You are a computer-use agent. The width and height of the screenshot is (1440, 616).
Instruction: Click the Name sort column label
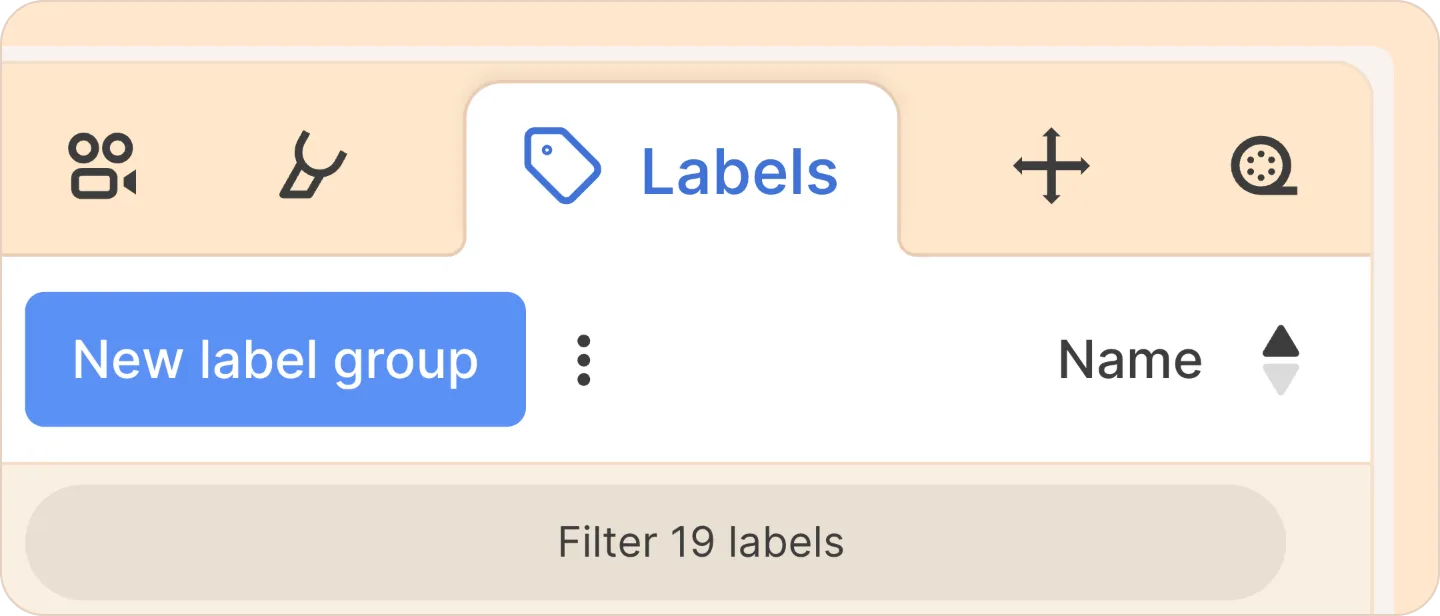(x=1130, y=360)
